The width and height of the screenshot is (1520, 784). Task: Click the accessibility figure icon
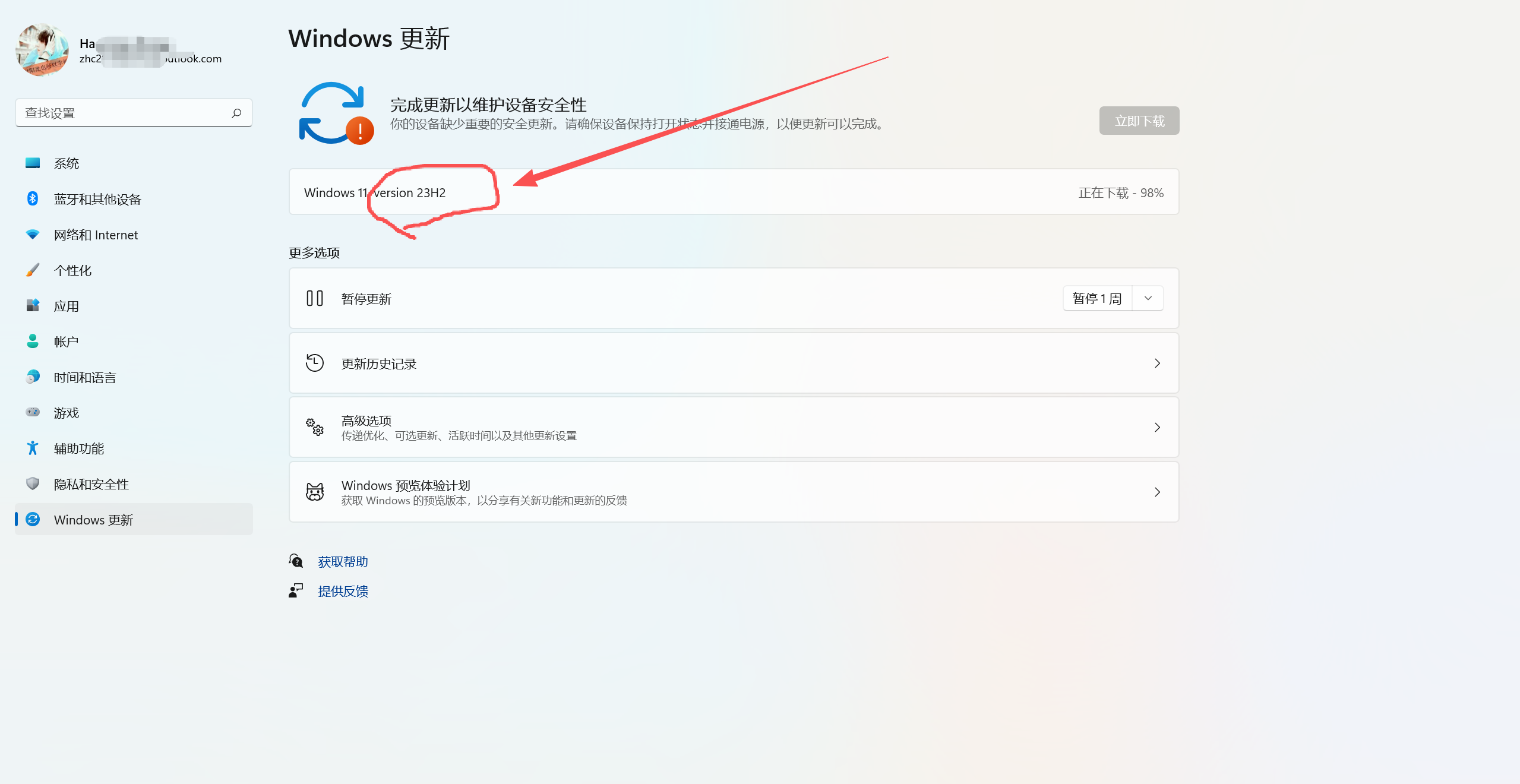(33, 448)
